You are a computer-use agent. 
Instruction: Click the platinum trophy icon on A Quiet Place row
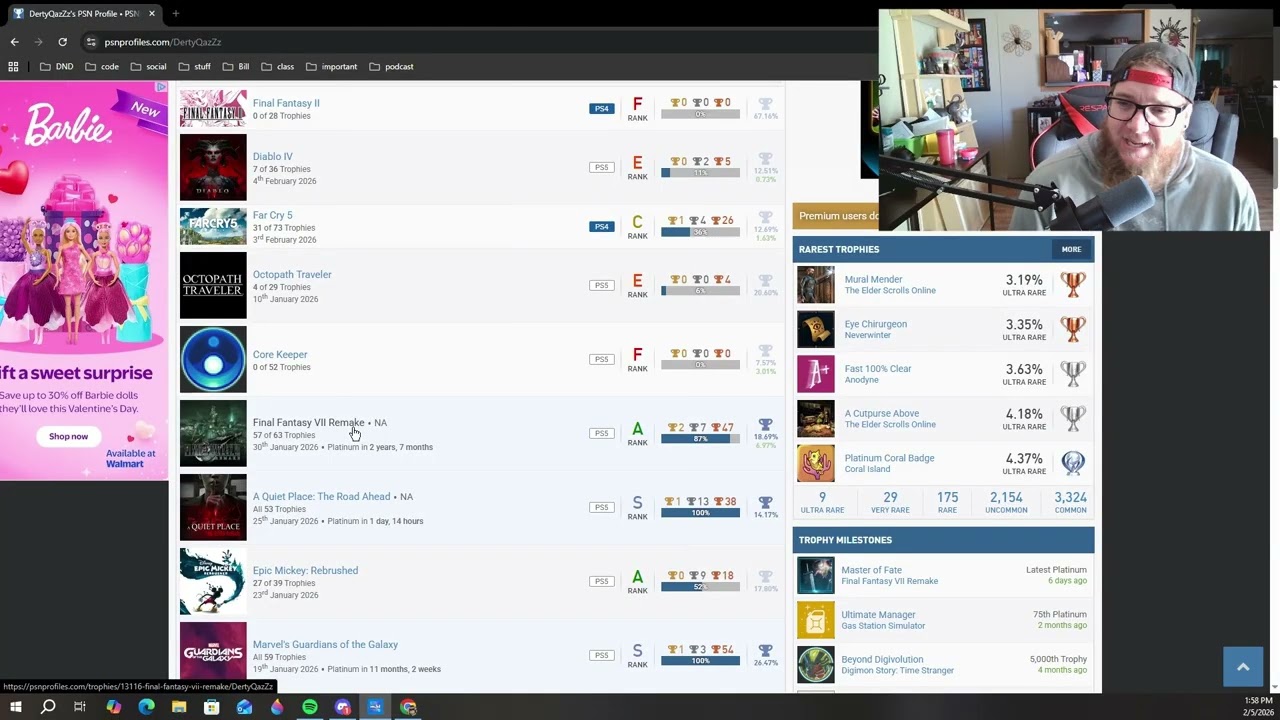pos(765,502)
